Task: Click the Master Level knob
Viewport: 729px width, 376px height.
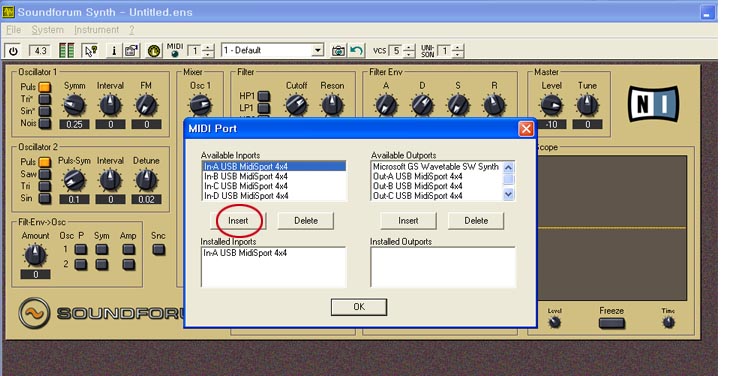Action: tap(552, 105)
